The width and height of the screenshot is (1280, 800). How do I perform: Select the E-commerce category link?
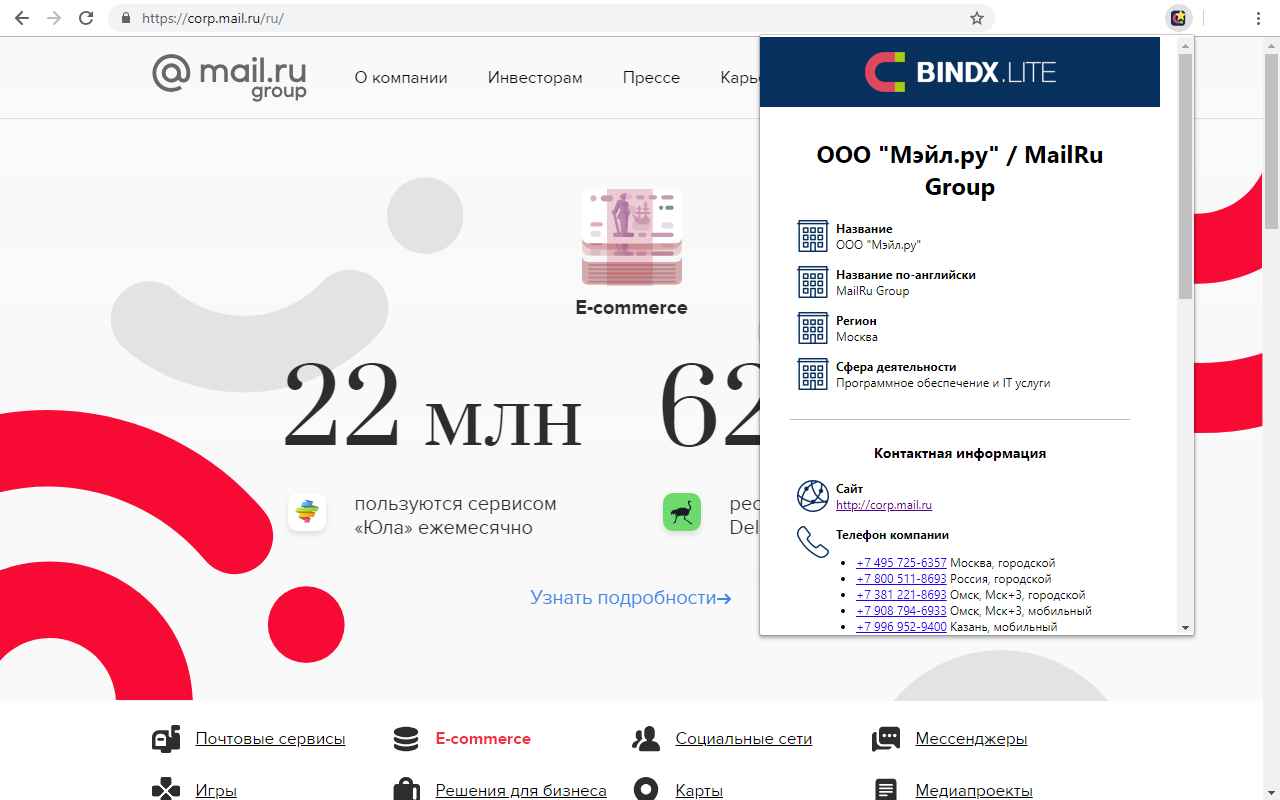tap(483, 739)
